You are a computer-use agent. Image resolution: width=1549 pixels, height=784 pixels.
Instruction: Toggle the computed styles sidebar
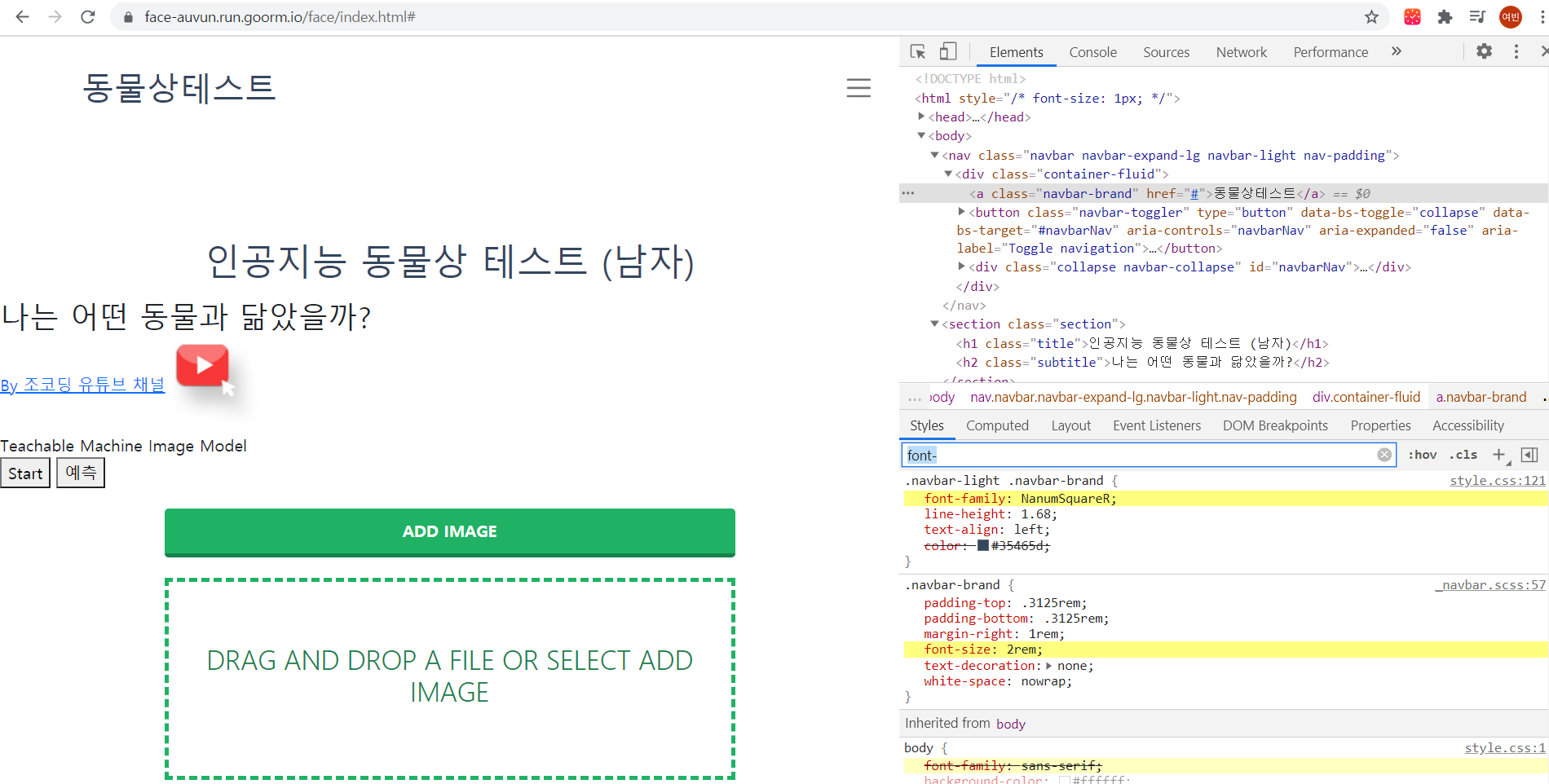click(1529, 455)
